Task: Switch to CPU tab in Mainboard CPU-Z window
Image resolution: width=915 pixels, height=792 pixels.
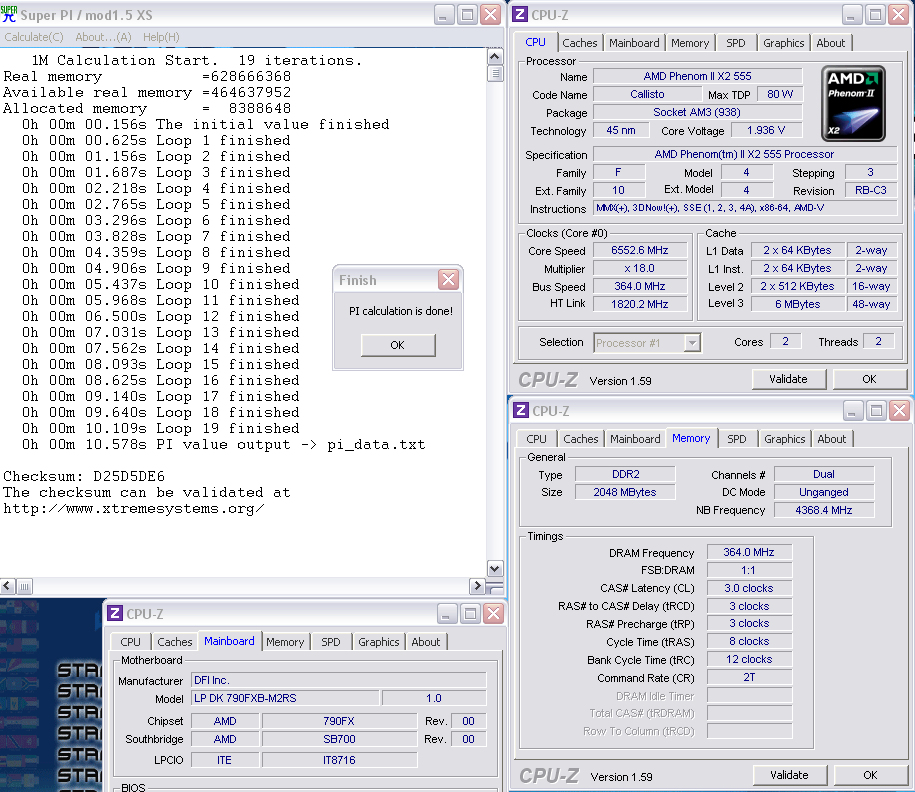Action: pyautogui.click(x=130, y=642)
